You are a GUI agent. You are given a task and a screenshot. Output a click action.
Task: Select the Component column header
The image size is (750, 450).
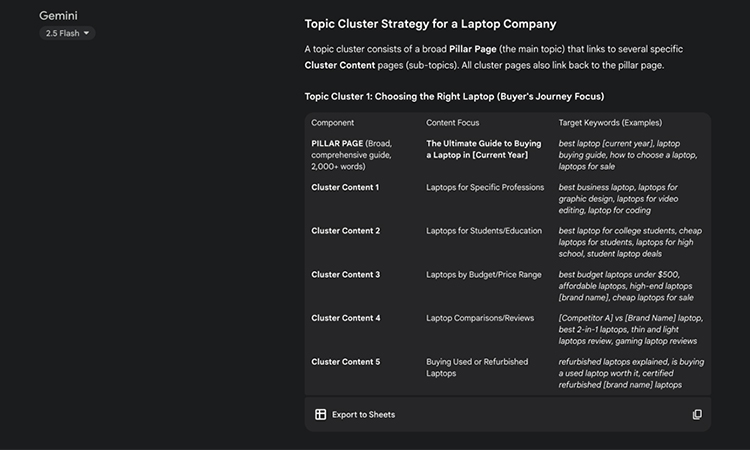click(333, 123)
